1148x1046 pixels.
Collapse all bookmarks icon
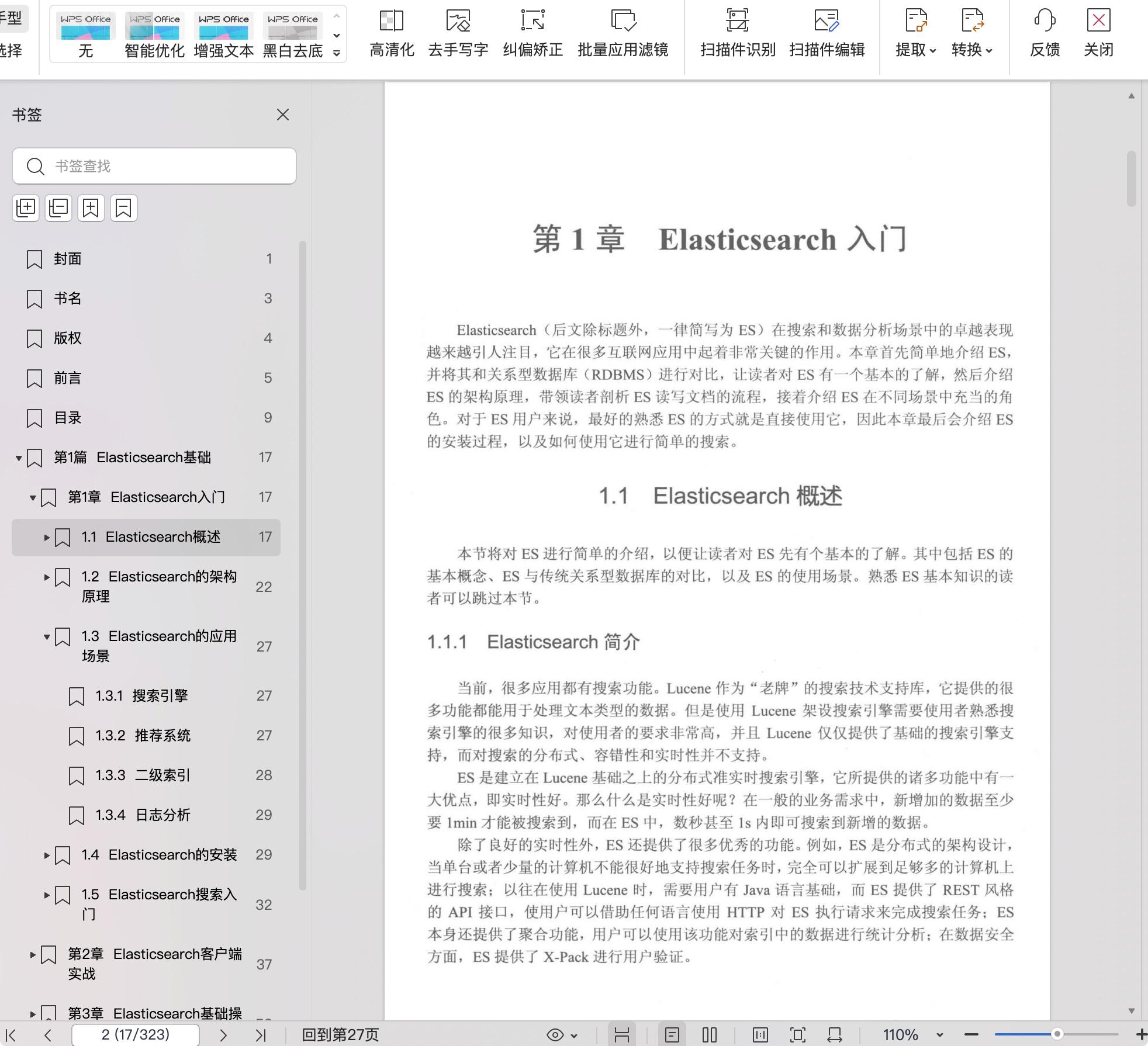tap(58, 208)
